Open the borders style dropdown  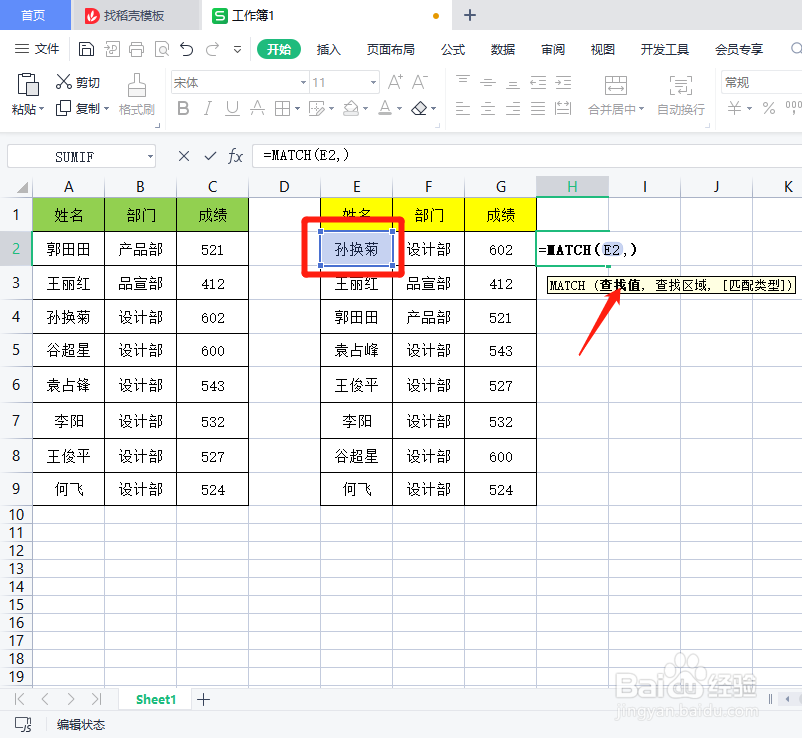click(x=297, y=107)
